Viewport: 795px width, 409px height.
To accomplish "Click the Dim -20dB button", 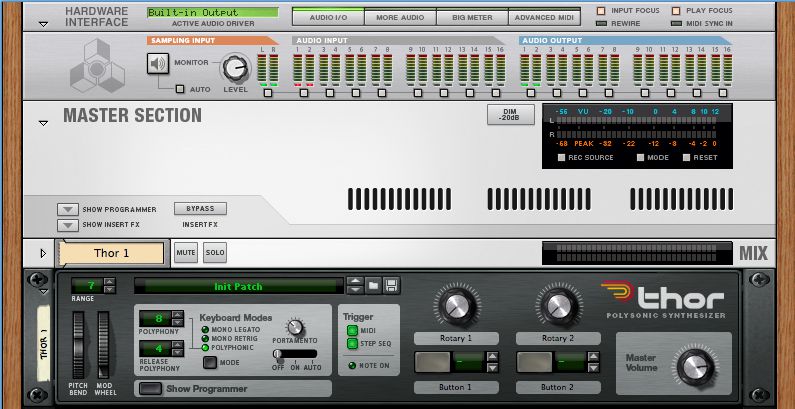I will pos(511,115).
